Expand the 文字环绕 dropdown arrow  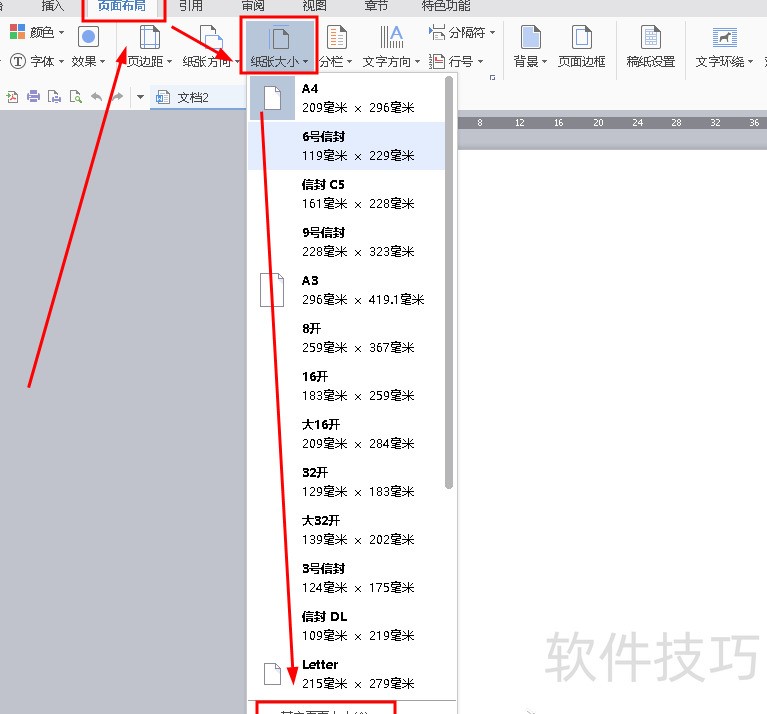[x=750, y=62]
